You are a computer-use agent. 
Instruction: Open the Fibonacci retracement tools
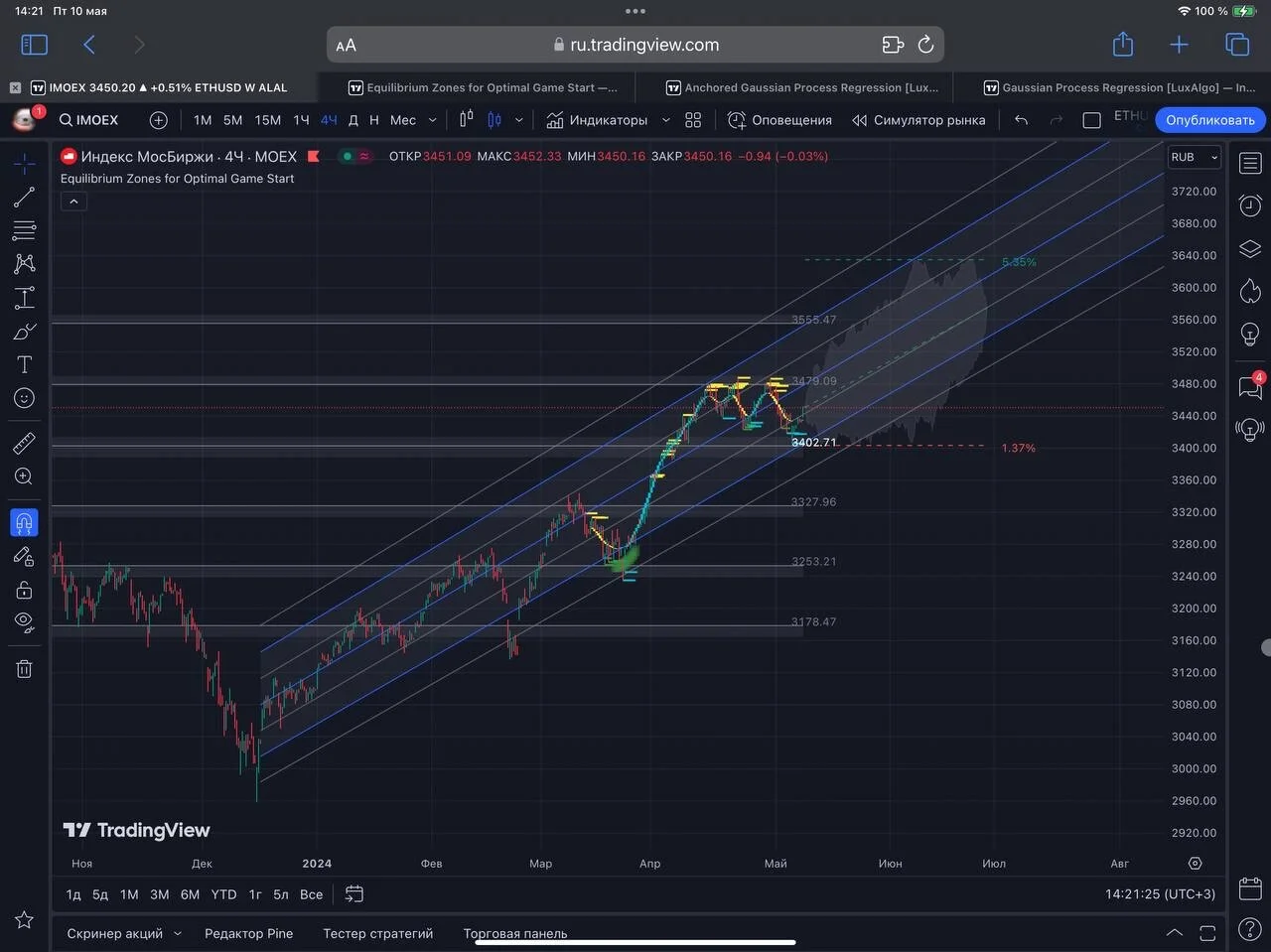[x=24, y=231]
